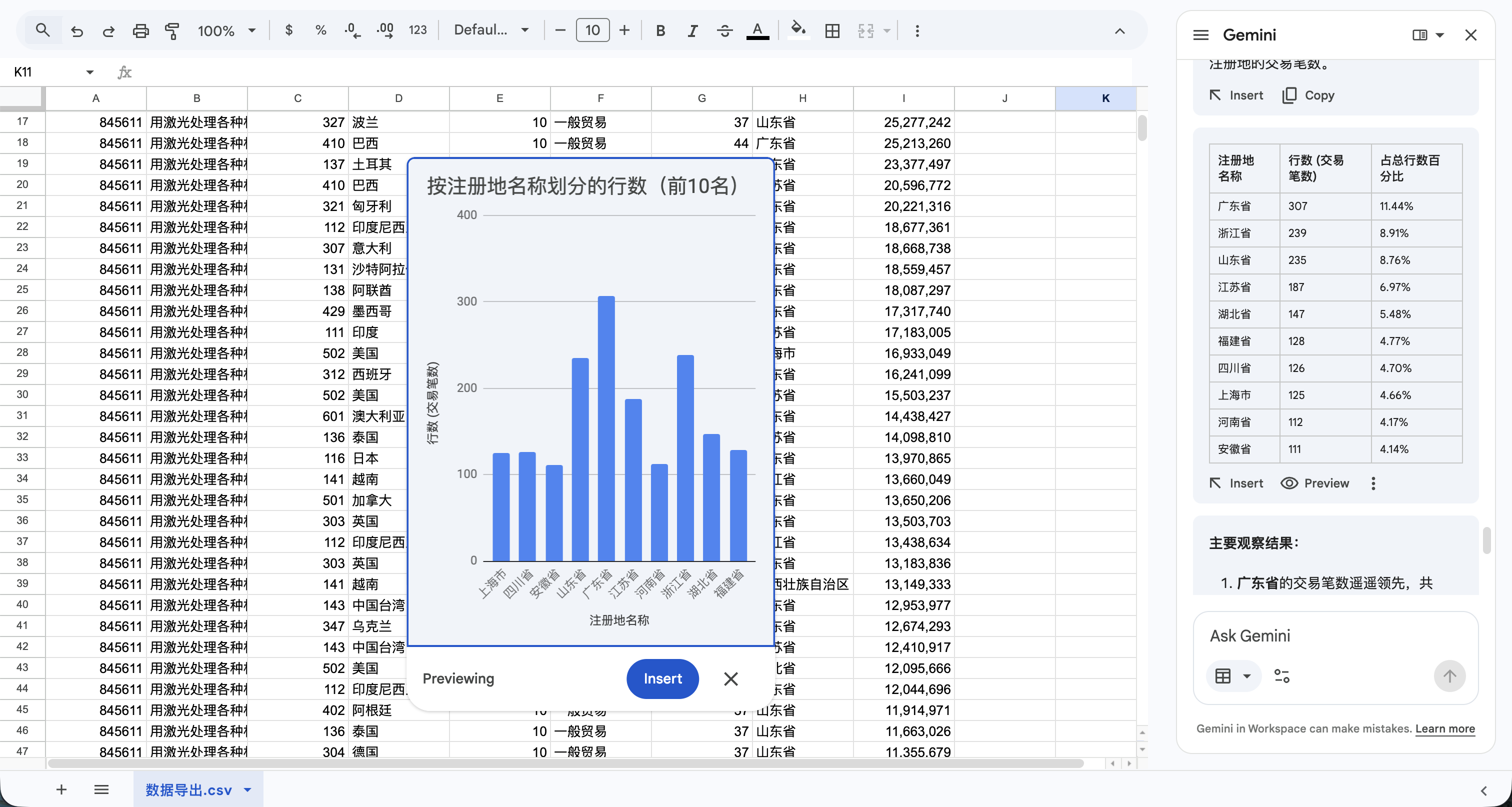
Task: Click the redo arrow icon
Action: coord(108,30)
